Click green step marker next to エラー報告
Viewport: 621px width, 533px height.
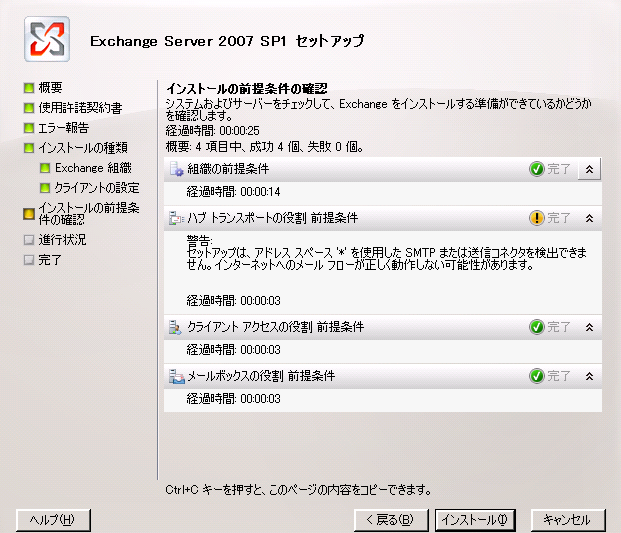[29, 128]
